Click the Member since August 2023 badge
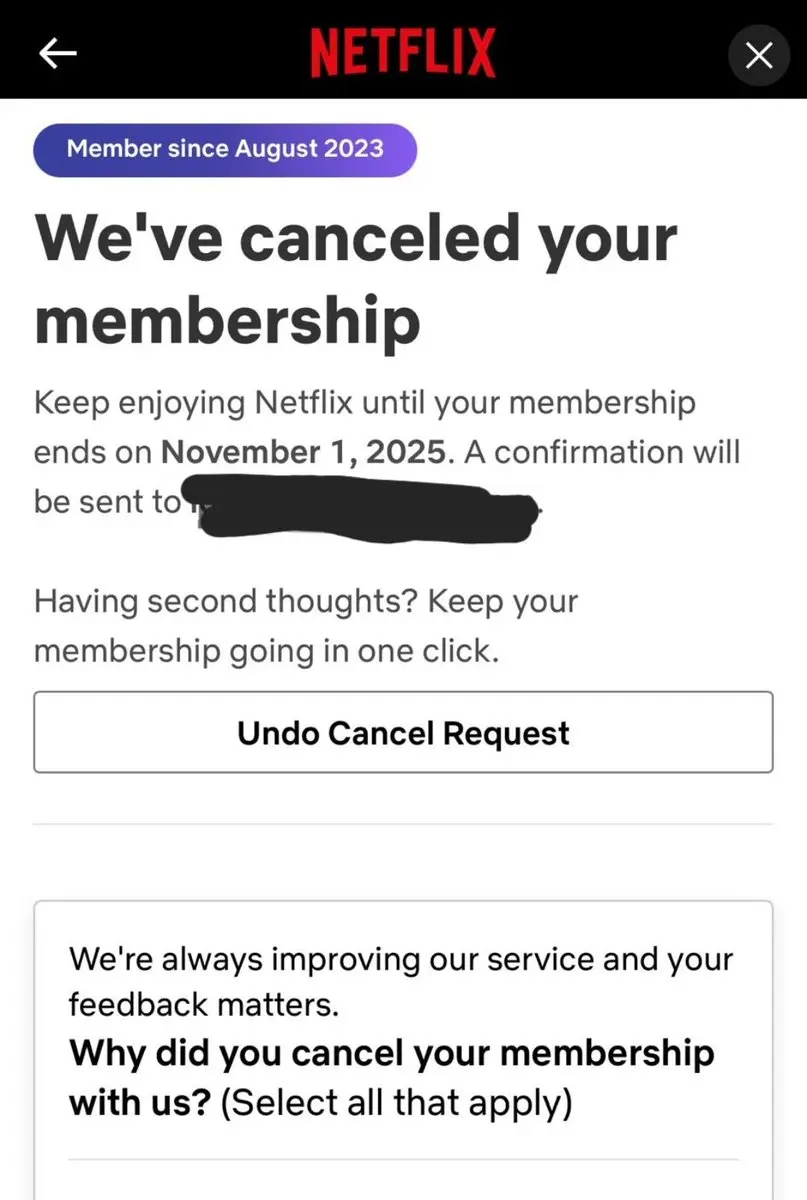This screenshot has height=1200, width=807. tap(225, 150)
